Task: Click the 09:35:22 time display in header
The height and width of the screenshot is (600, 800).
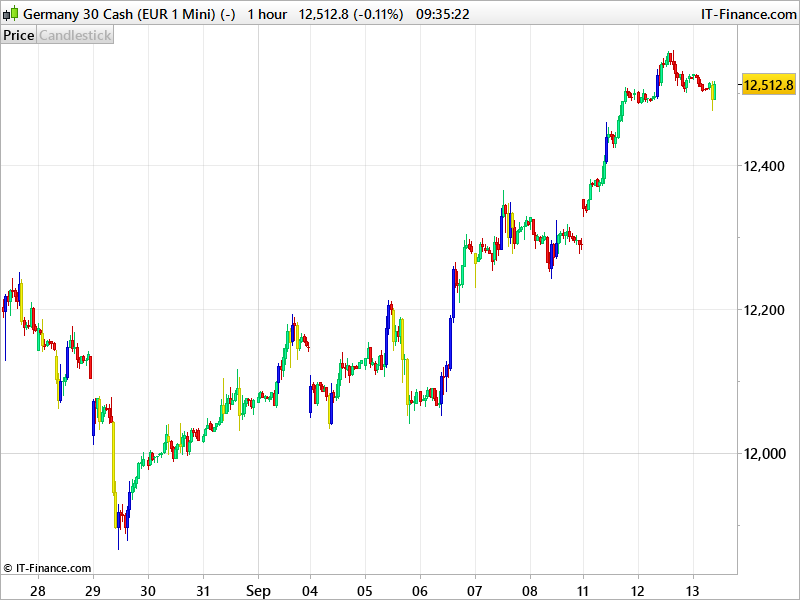Action: [442, 14]
